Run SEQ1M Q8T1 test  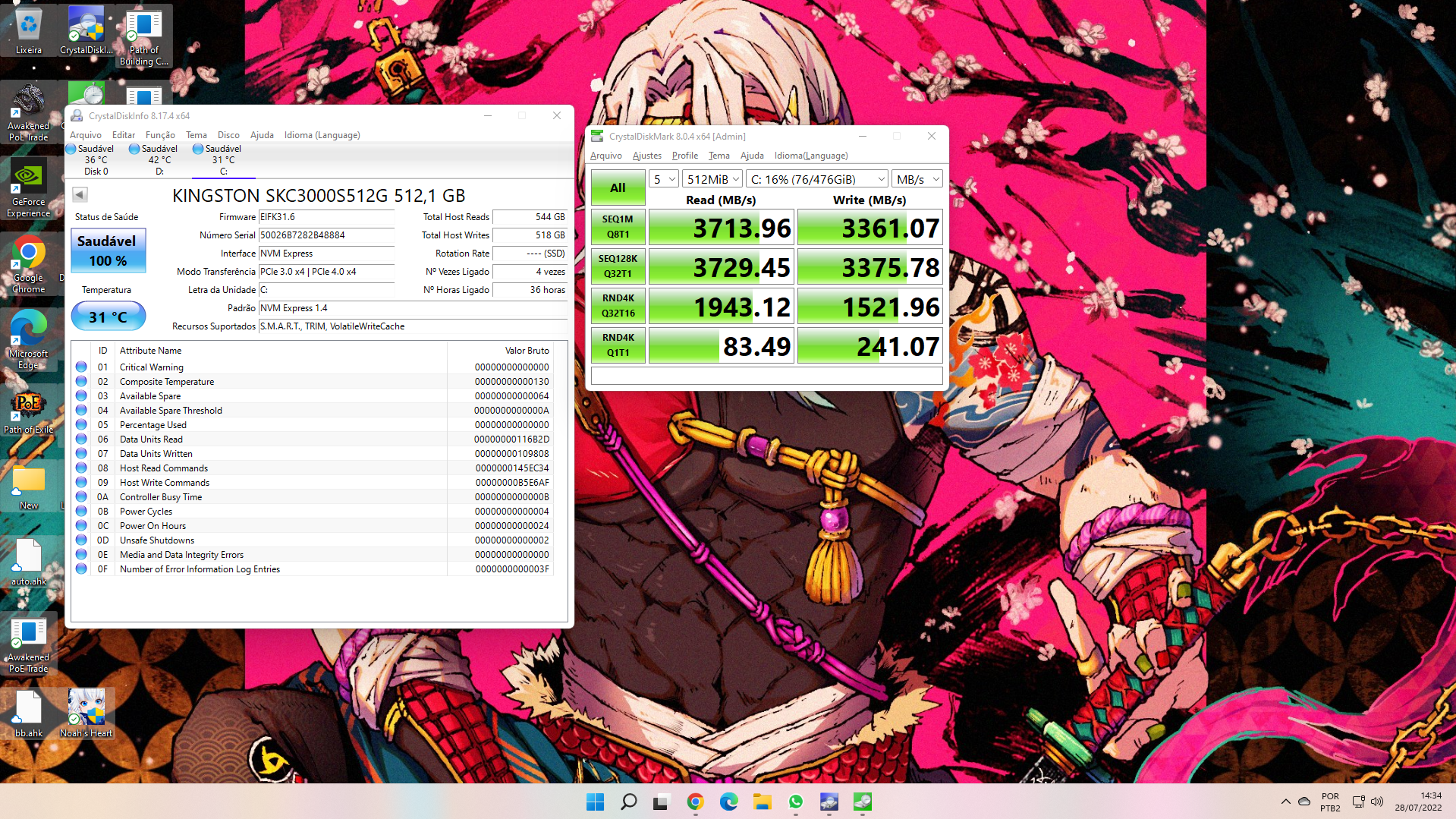coord(618,226)
